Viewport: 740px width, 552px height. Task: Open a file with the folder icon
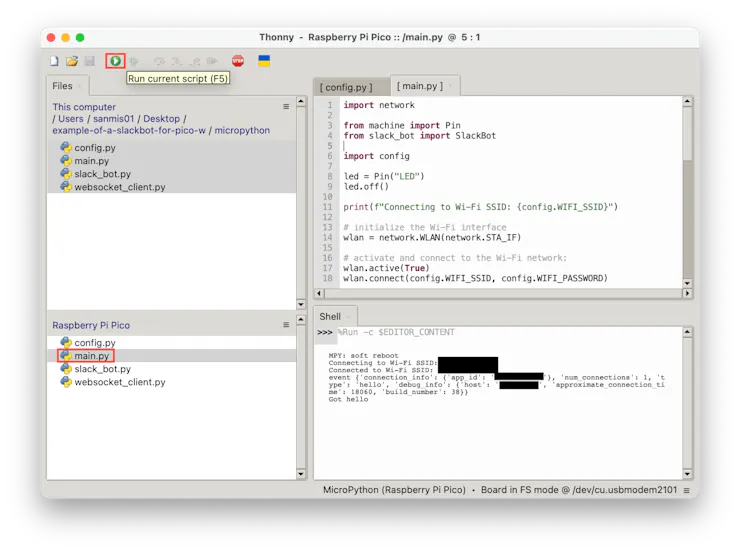tap(72, 61)
